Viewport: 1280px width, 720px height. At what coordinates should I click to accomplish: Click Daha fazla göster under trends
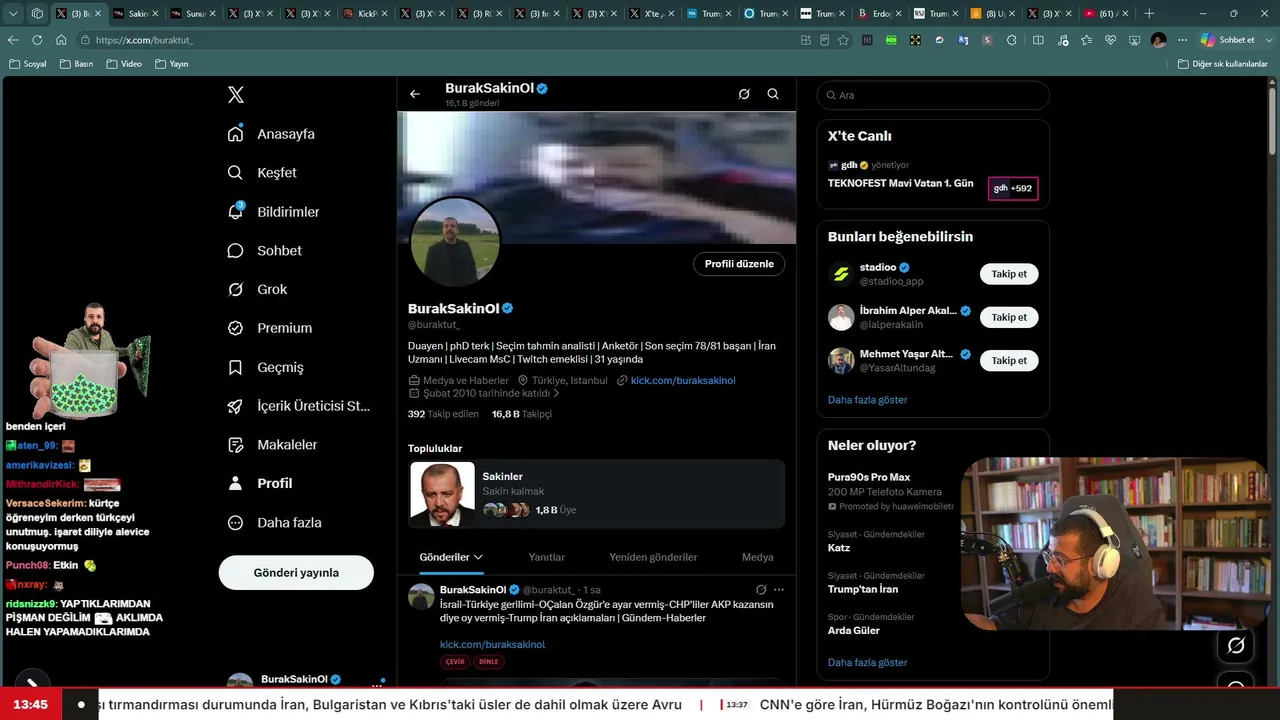867,663
